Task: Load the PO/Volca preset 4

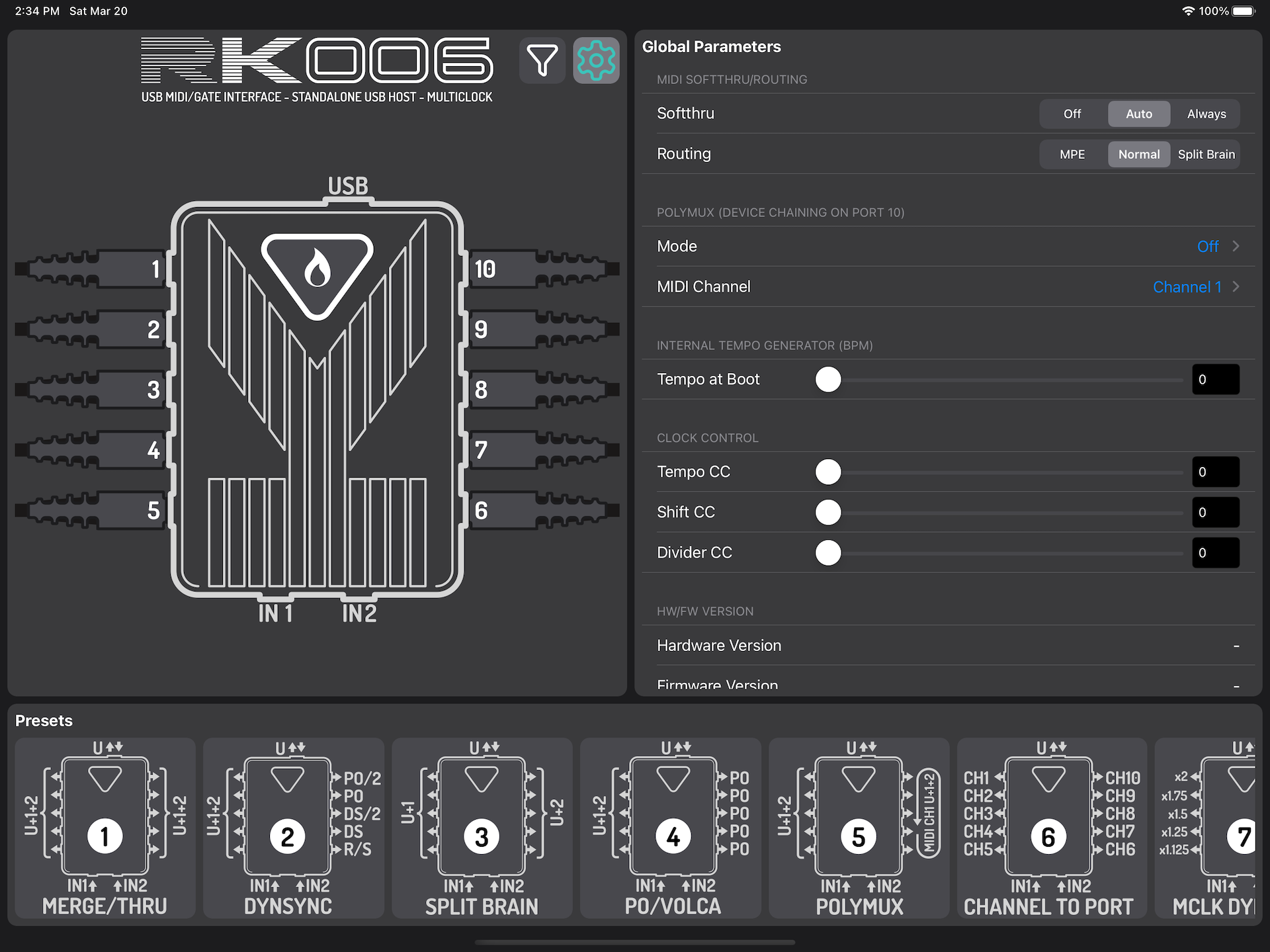Action: coord(671,828)
